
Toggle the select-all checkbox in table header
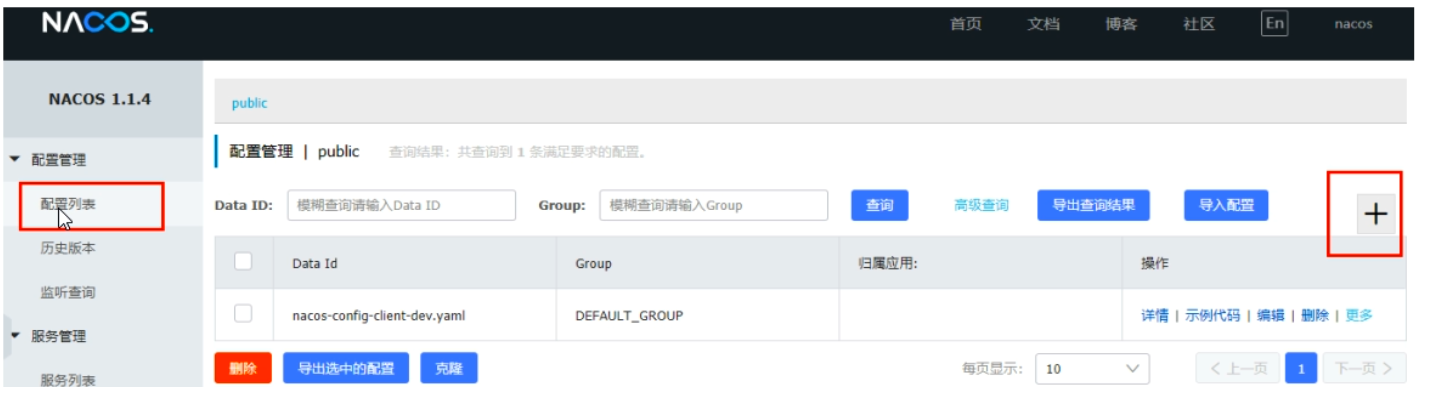(x=243, y=261)
